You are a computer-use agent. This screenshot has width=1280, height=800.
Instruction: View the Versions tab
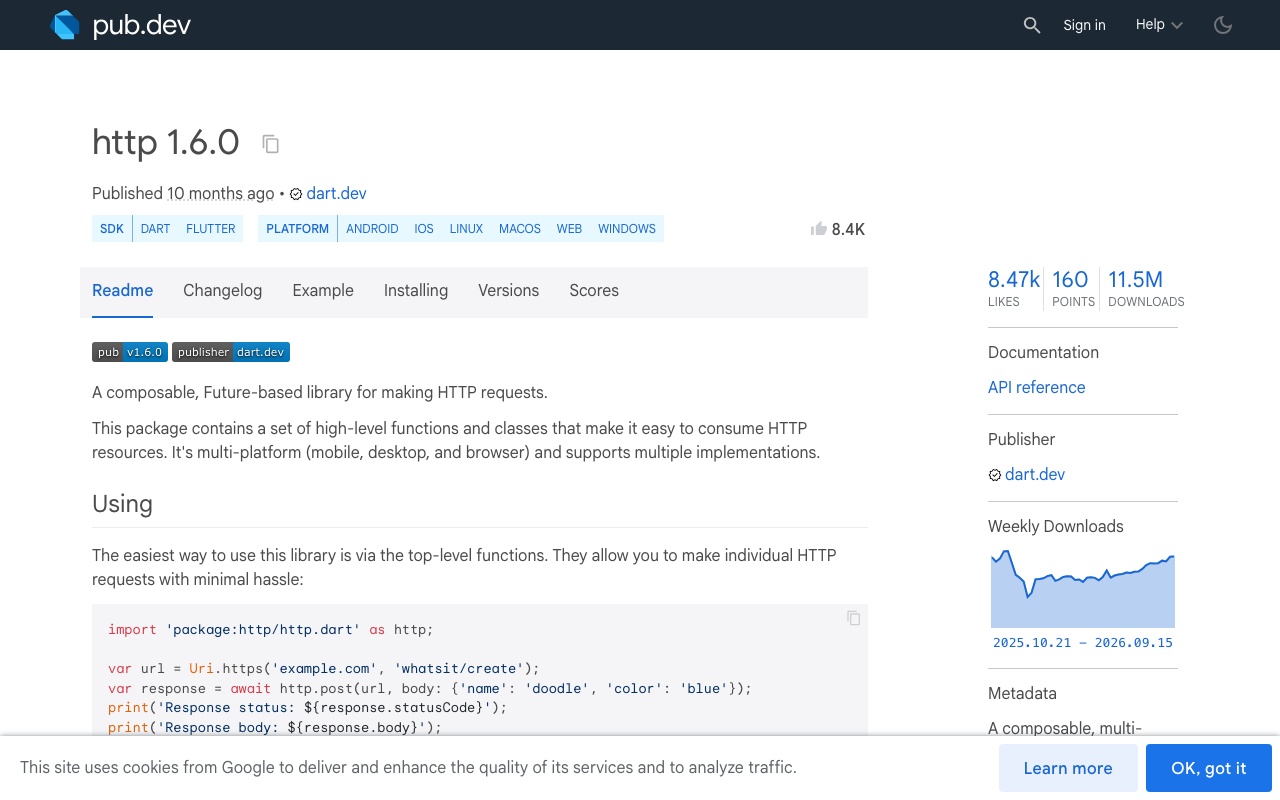tap(508, 291)
